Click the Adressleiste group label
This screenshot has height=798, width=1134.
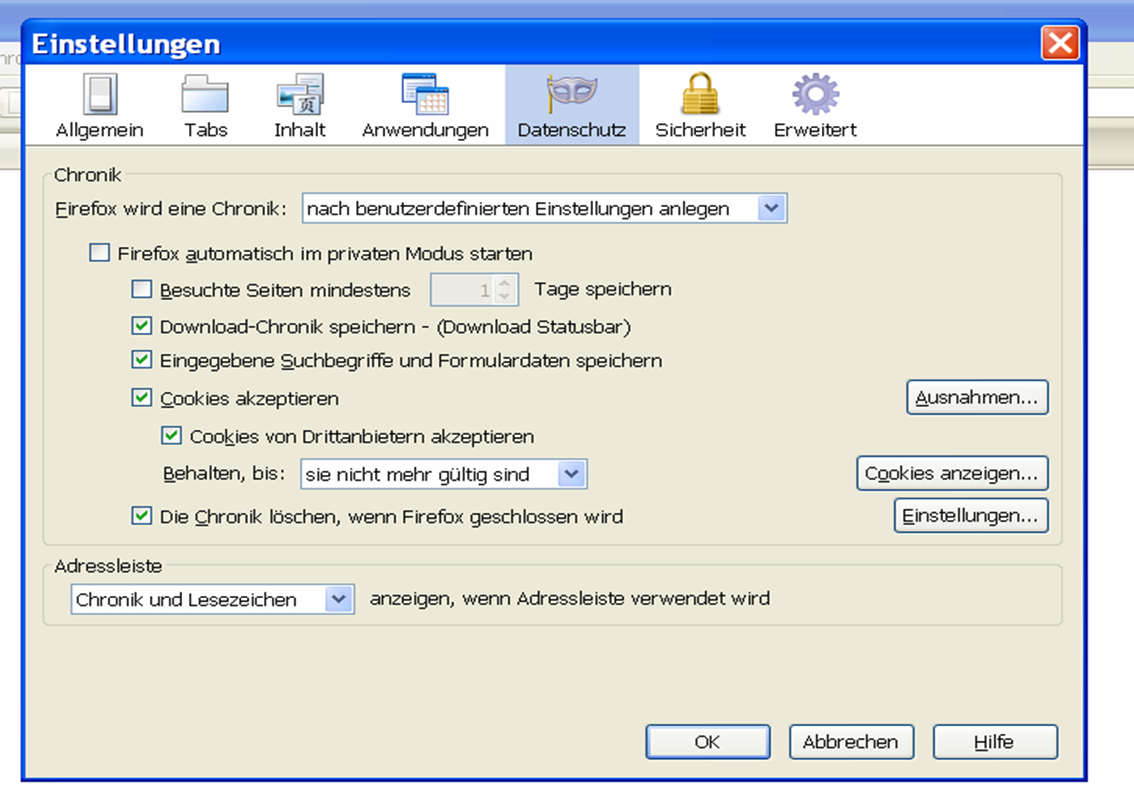point(108,566)
